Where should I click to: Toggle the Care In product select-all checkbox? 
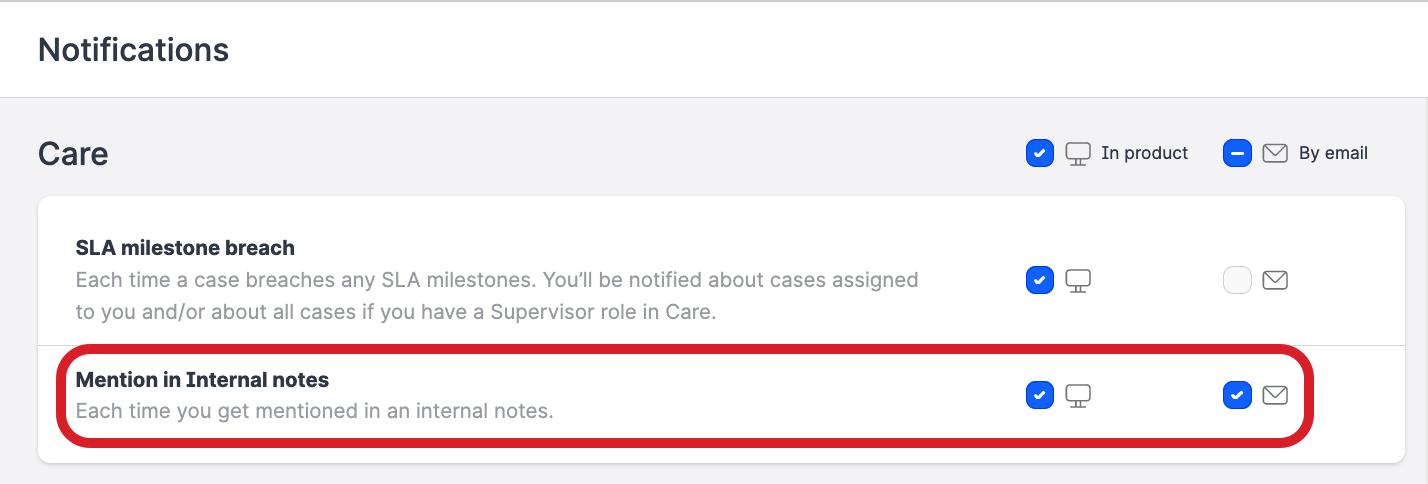pyautogui.click(x=1040, y=154)
